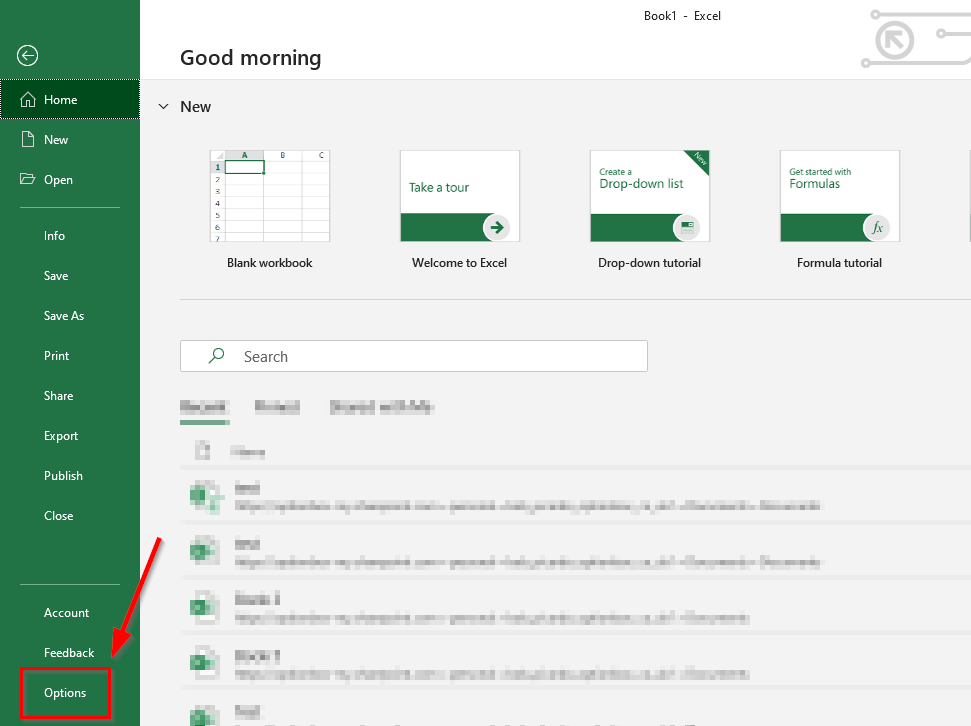The width and height of the screenshot is (971, 726).
Task: Open the Info page
Action: tap(70, 235)
